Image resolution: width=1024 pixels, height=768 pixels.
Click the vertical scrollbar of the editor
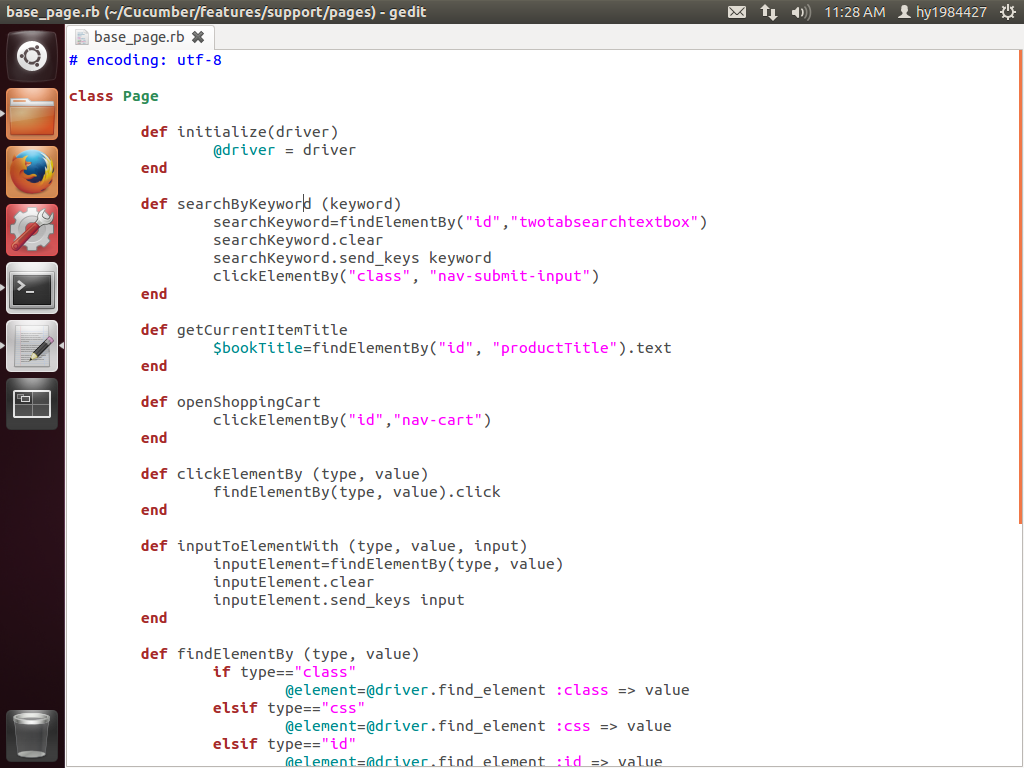1020,287
